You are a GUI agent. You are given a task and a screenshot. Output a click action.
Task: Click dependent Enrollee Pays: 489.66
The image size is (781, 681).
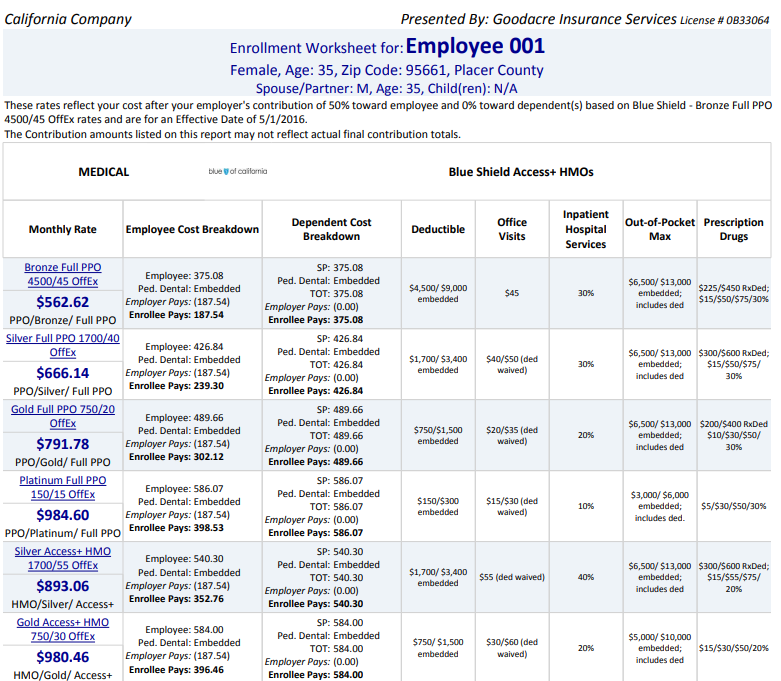(x=316, y=462)
